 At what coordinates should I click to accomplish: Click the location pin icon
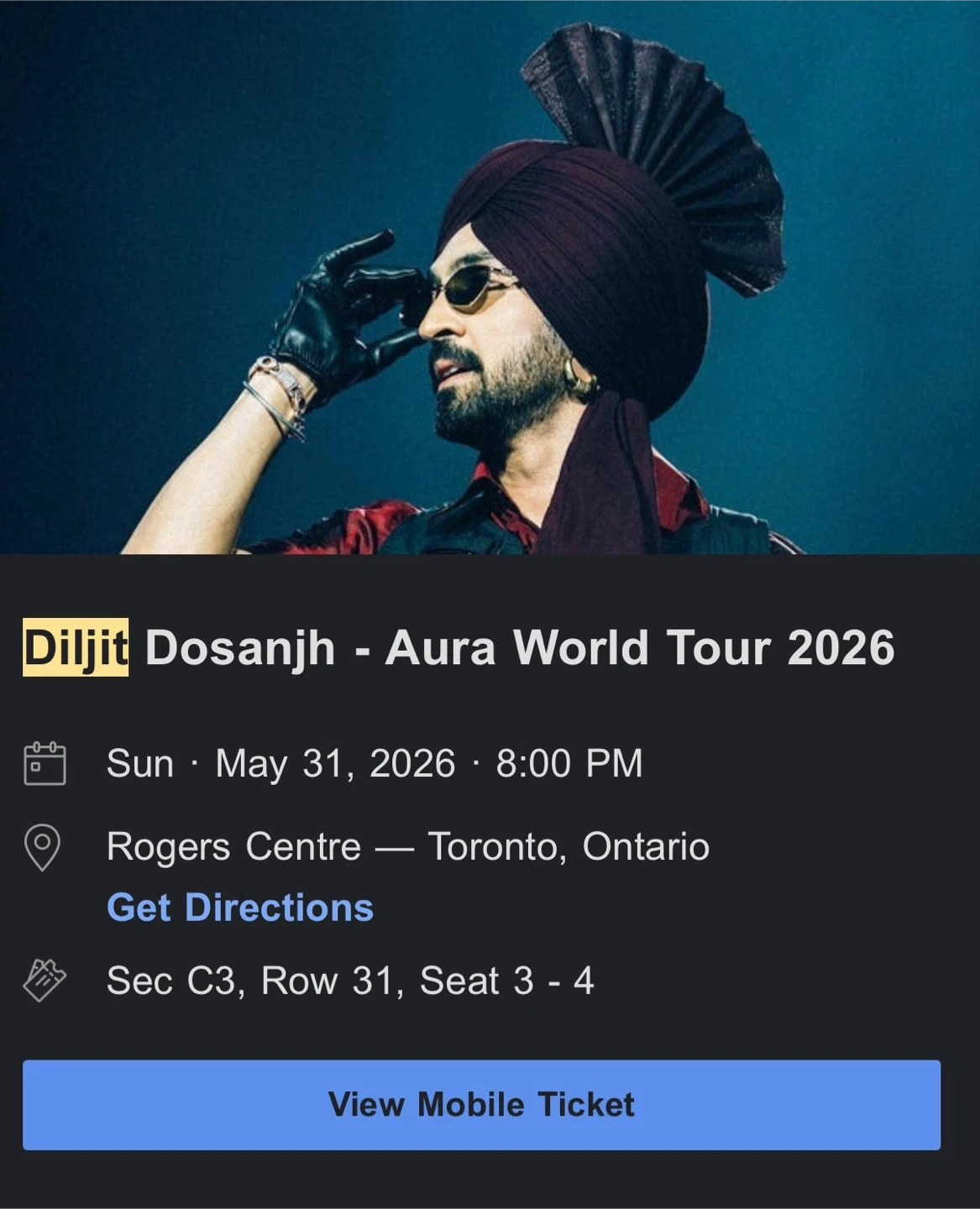point(43,847)
